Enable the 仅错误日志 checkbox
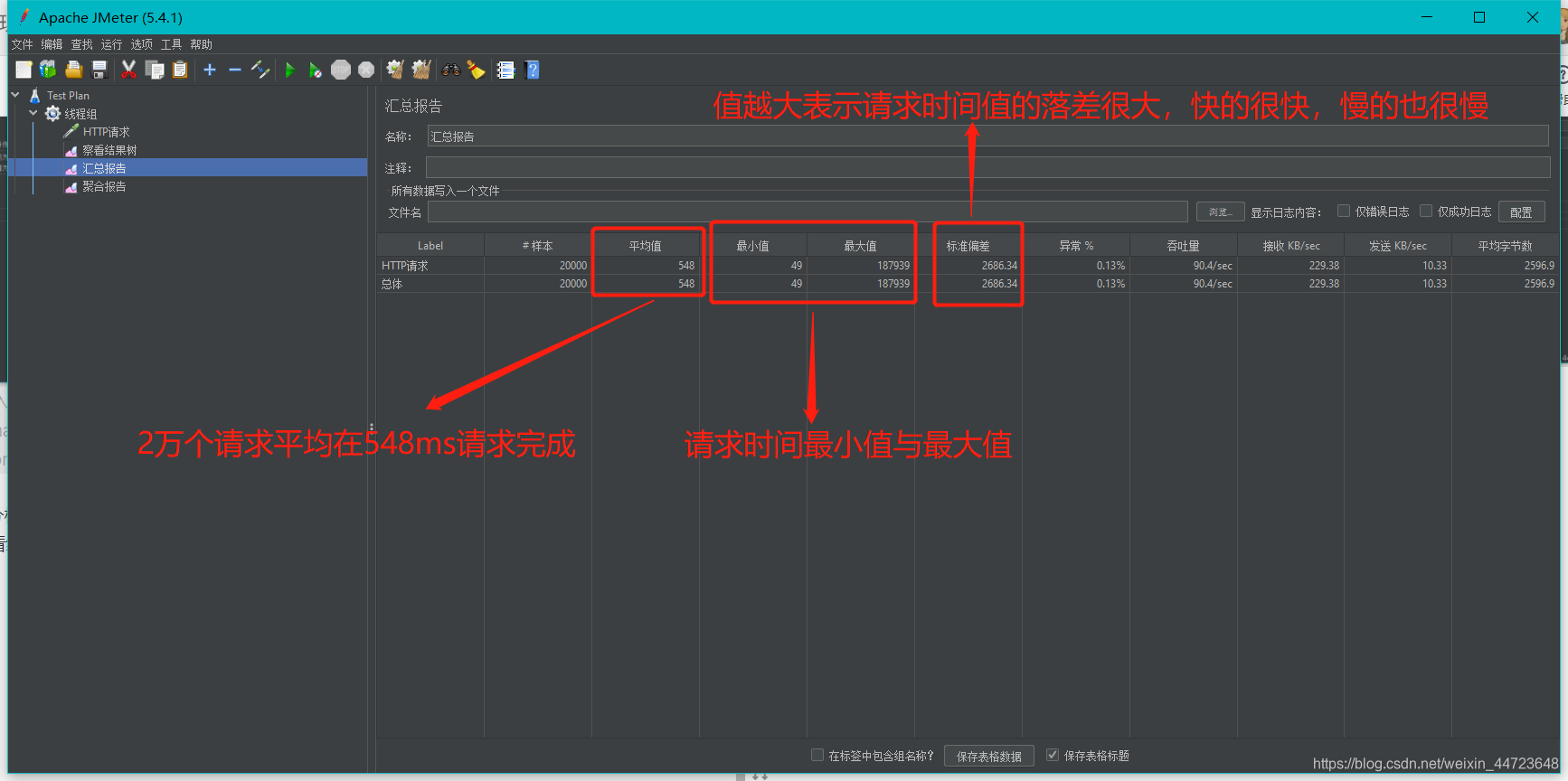This screenshot has height=781, width=1568. point(1344,211)
